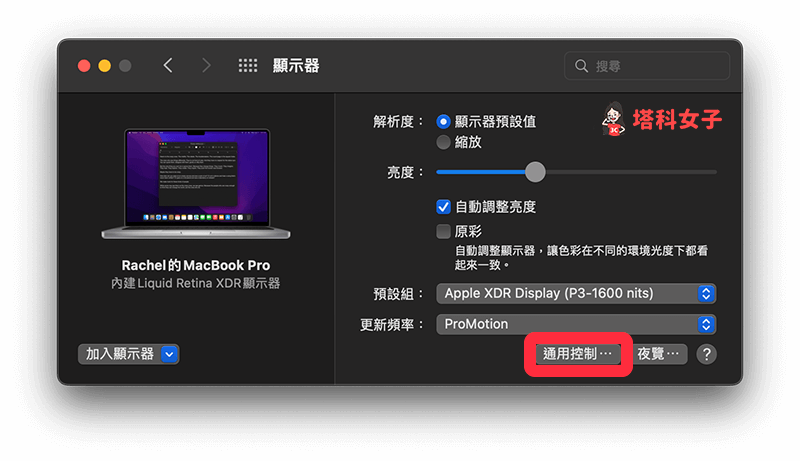The width and height of the screenshot is (800, 461).
Task: Select the MacBook Pro display thumbnail
Action: 196,184
